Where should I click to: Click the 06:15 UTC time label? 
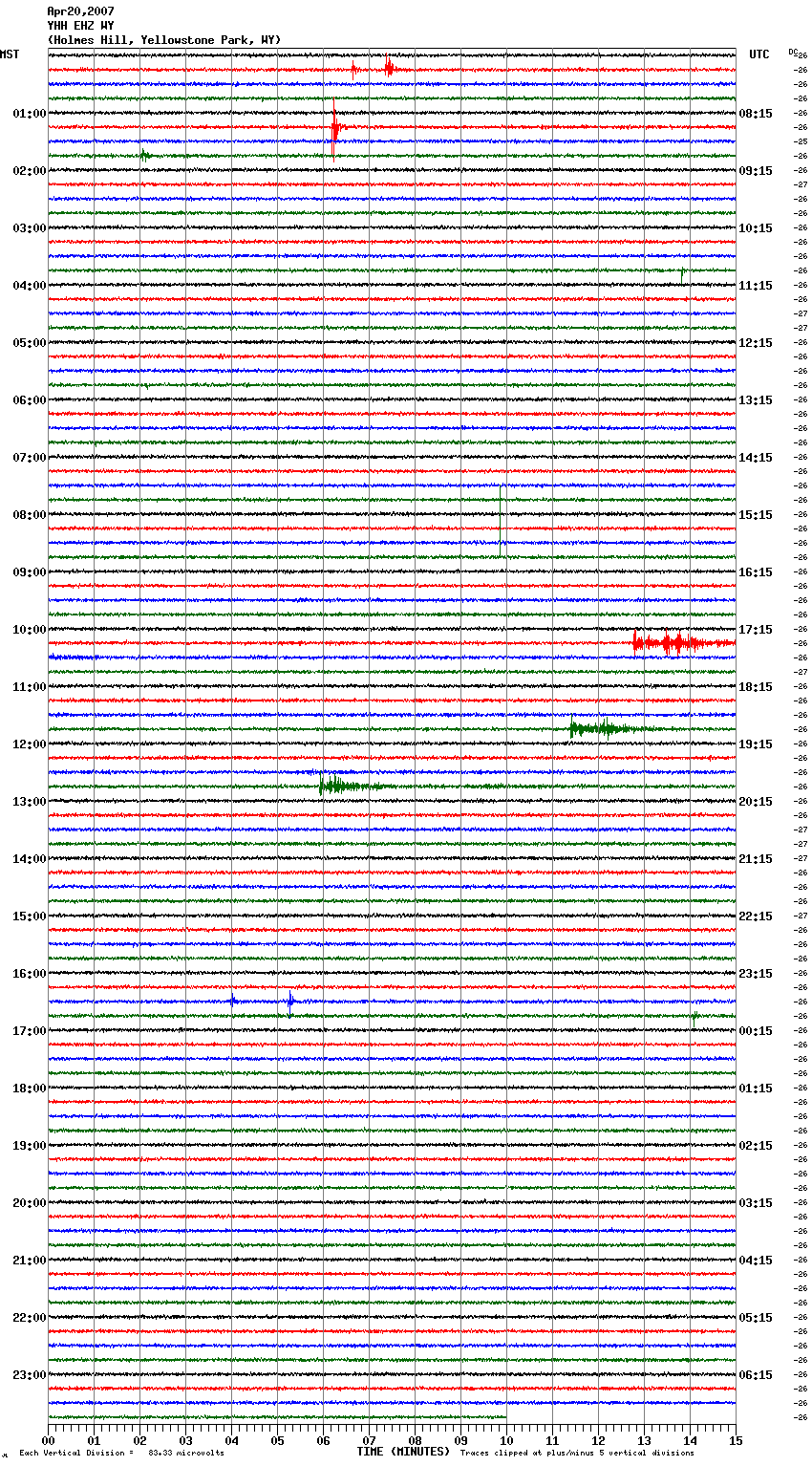756,1375
